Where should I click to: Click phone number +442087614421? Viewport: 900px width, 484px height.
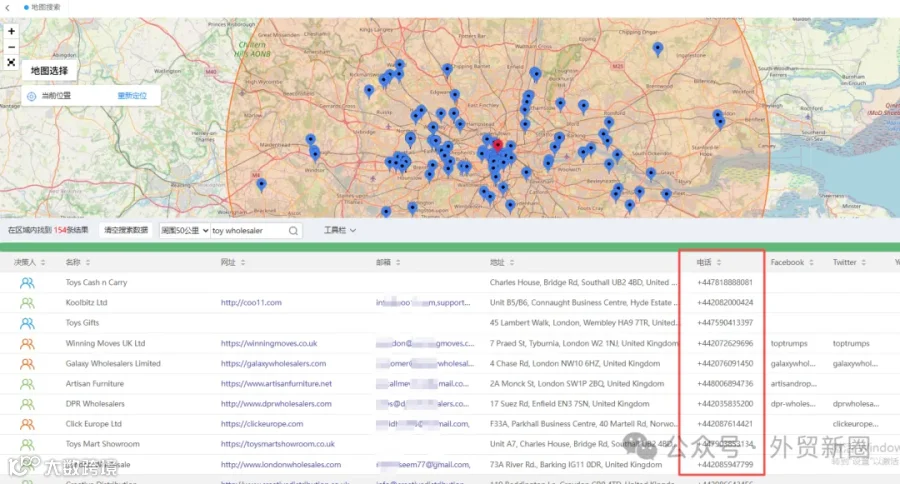click(x=725, y=424)
